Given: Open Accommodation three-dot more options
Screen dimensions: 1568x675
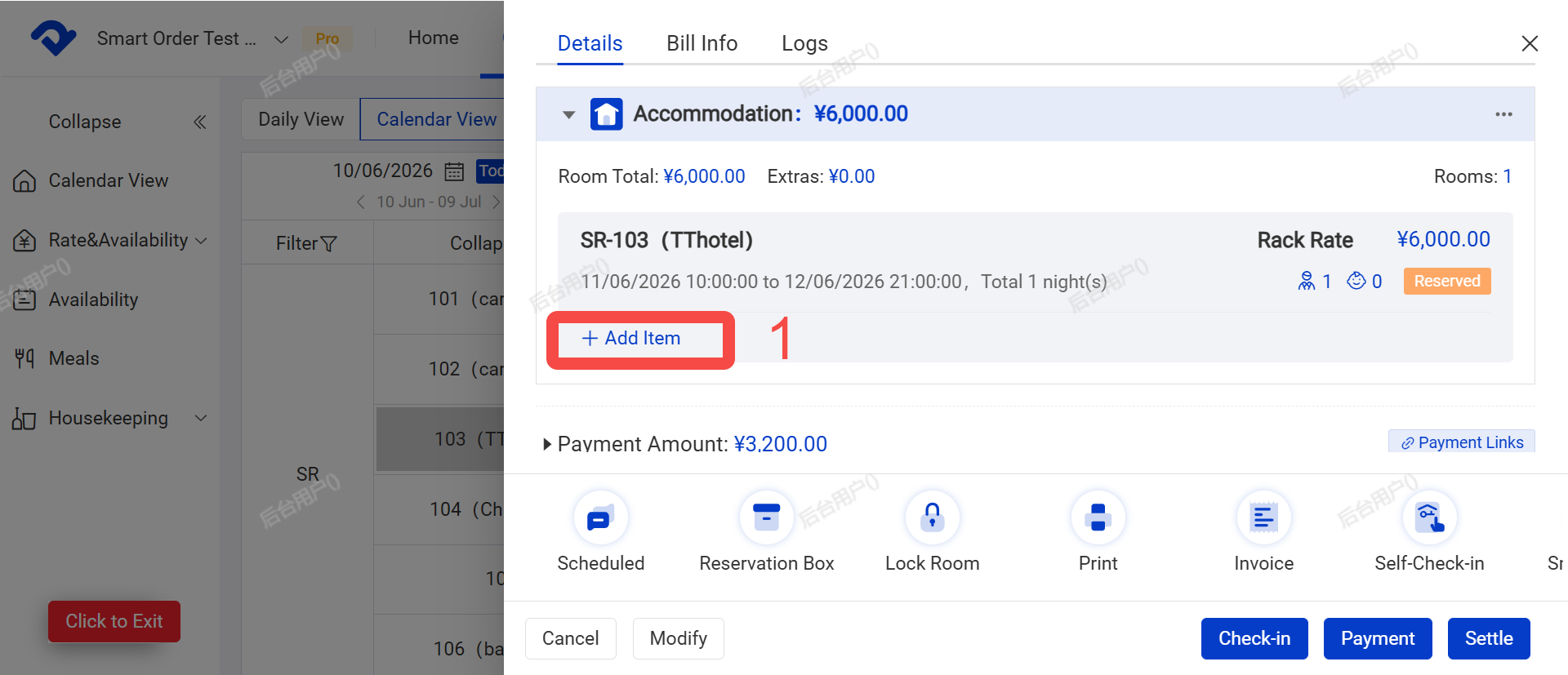Looking at the screenshot, I should pyautogui.click(x=1503, y=114).
